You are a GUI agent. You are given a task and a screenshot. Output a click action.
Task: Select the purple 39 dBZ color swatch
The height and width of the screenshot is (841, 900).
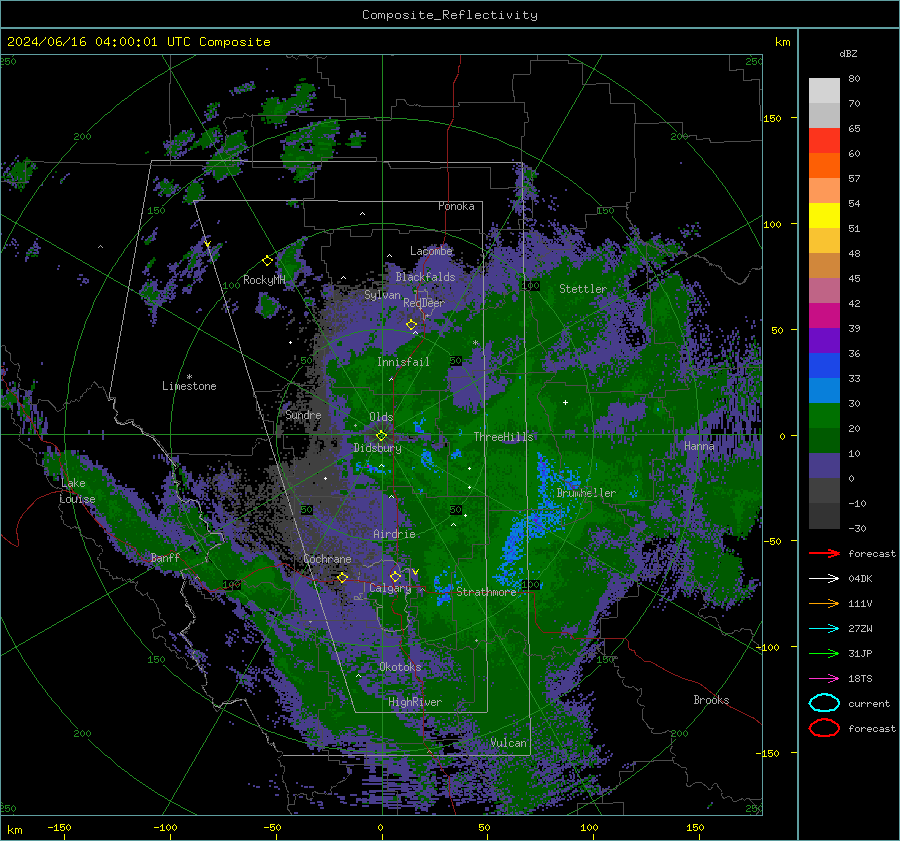click(x=824, y=340)
